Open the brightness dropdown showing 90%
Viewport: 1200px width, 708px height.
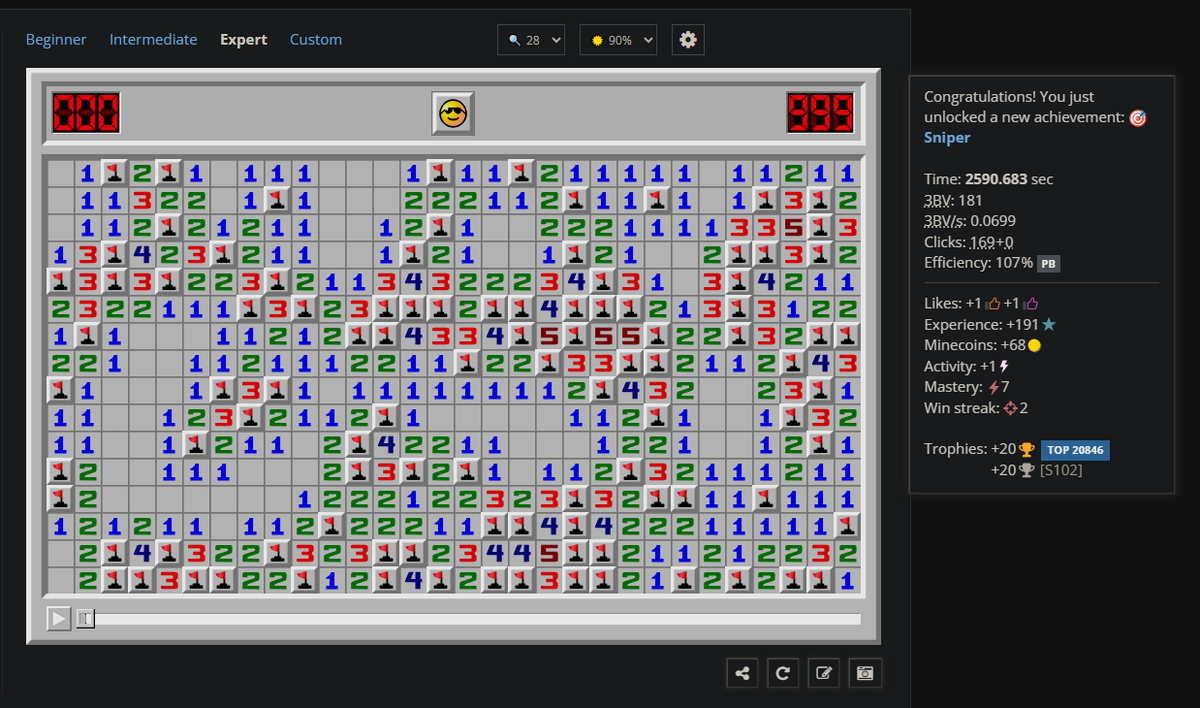click(618, 40)
